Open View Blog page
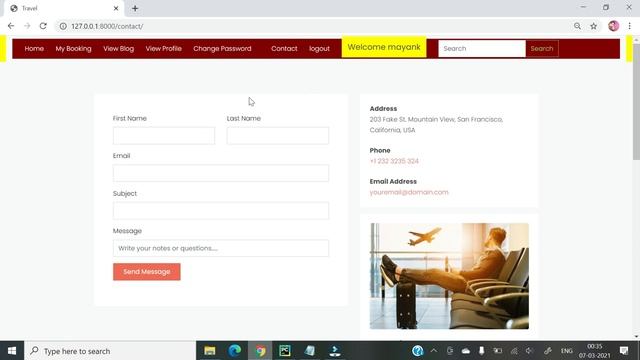 tap(118, 49)
